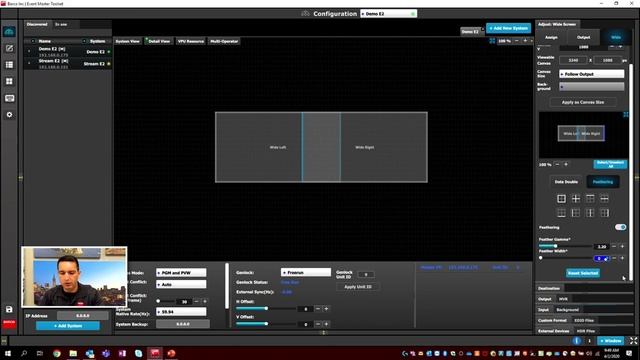
Task: Open the Configuration page from the sidebar
Action: [x=9, y=32]
